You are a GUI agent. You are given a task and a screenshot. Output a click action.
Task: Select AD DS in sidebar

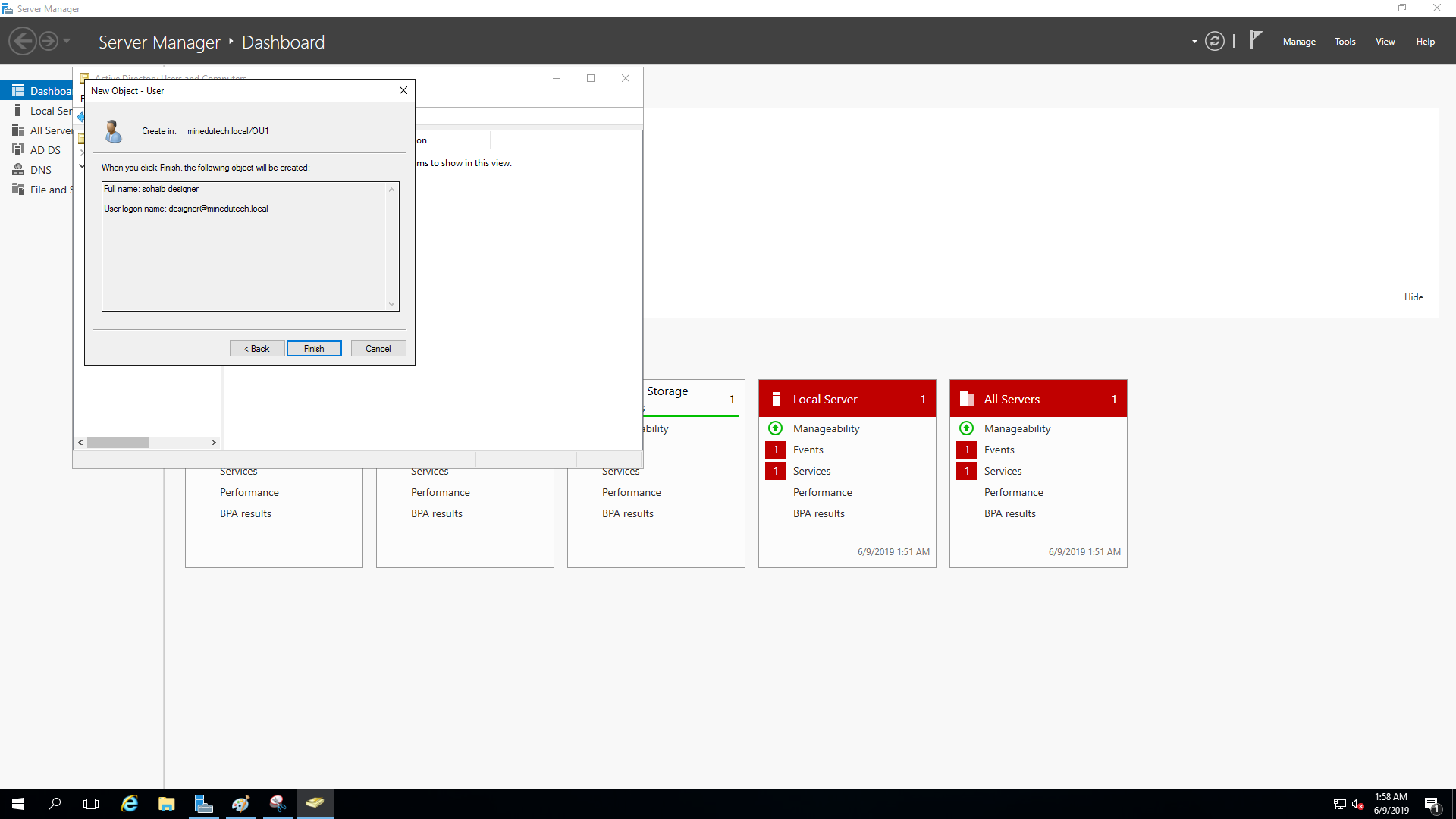(x=45, y=150)
